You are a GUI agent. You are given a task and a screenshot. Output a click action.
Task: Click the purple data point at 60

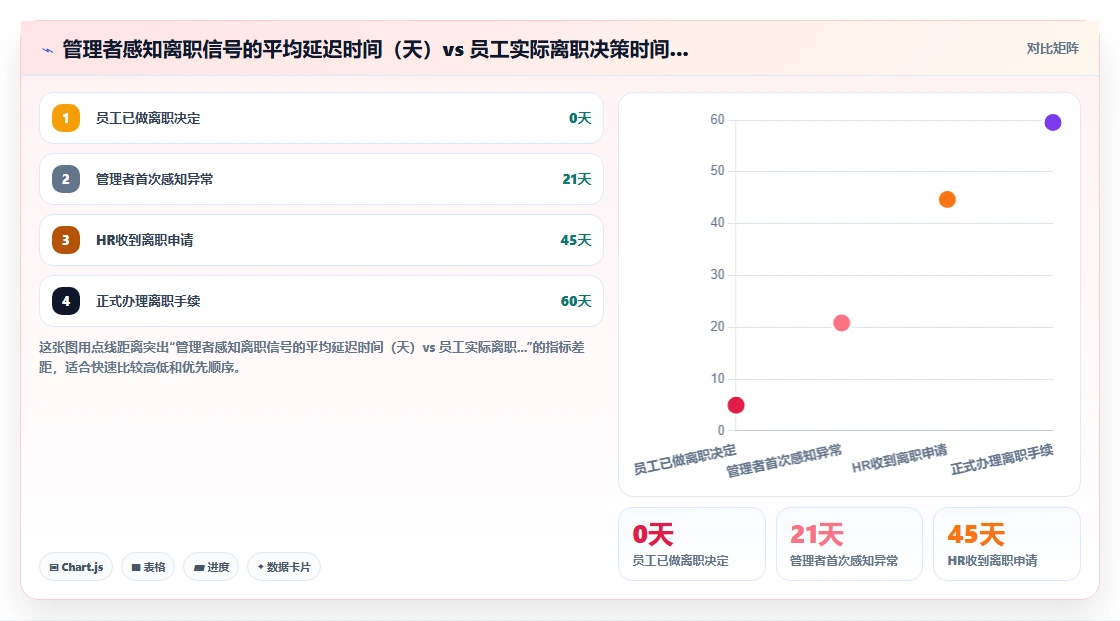coord(1053,122)
